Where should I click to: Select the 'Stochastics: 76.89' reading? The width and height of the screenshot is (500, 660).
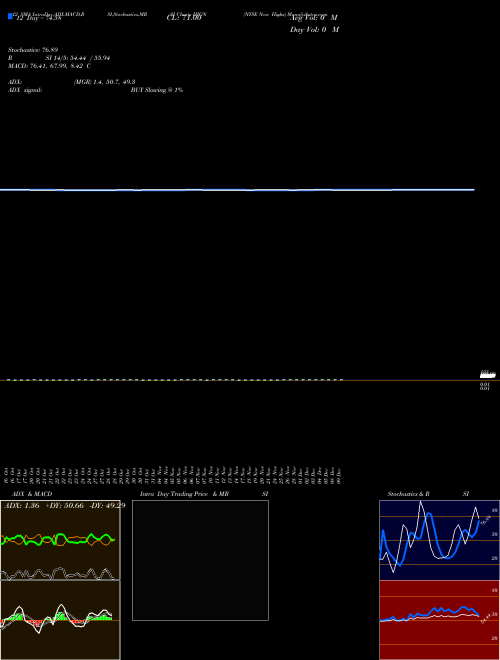point(32,50)
